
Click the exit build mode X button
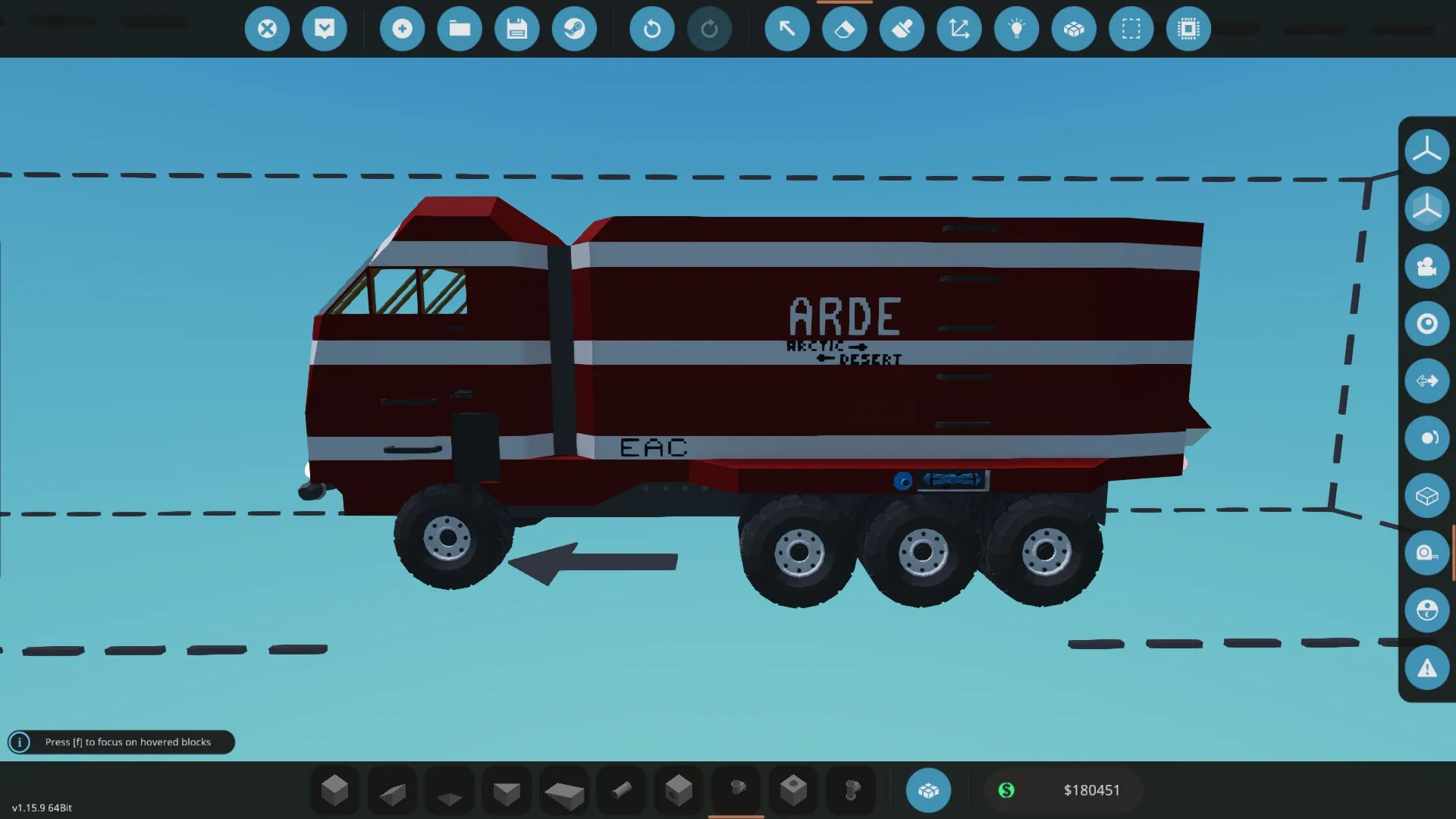click(x=267, y=29)
